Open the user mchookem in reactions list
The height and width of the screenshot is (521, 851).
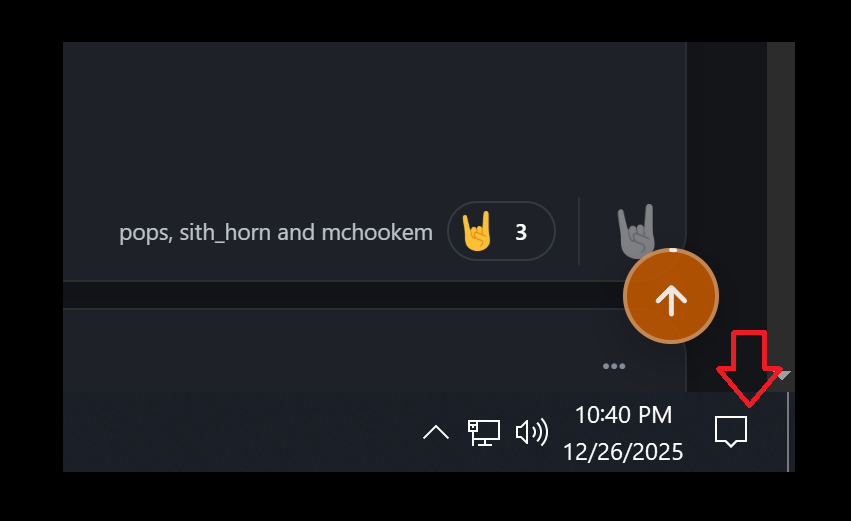click(x=377, y=232)
